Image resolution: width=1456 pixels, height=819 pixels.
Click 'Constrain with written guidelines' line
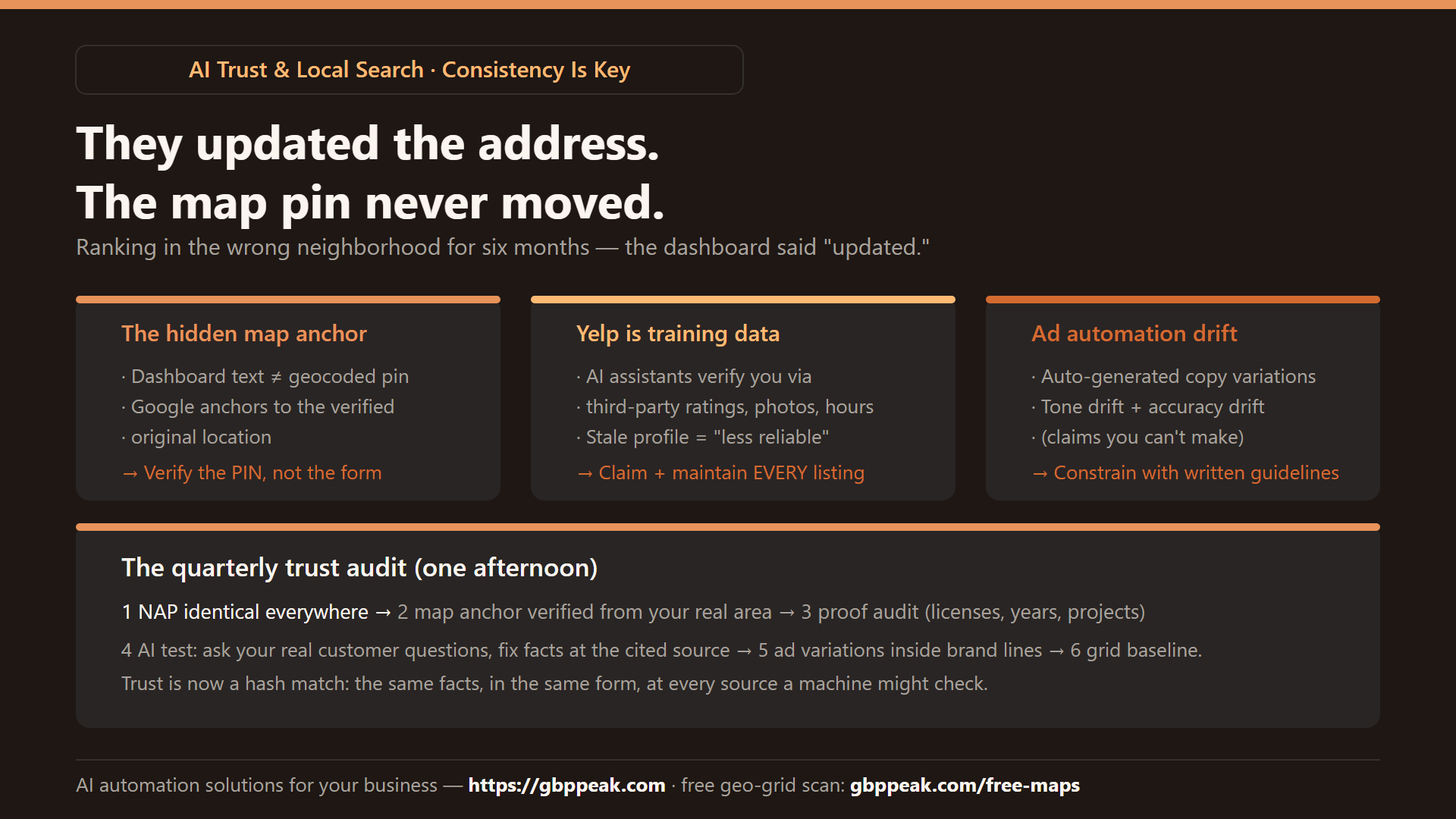click(1185, 472)
